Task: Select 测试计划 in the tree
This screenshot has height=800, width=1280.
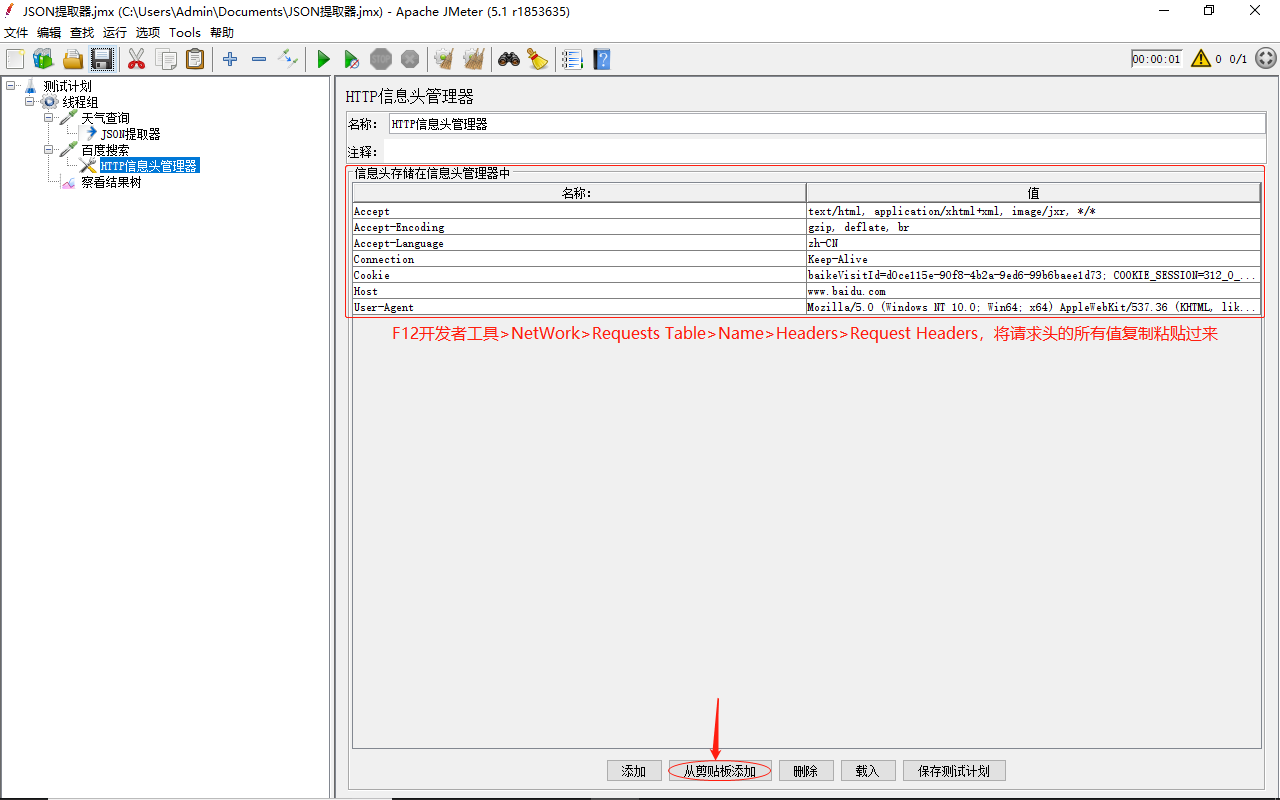Action: [x=67, y=86]
